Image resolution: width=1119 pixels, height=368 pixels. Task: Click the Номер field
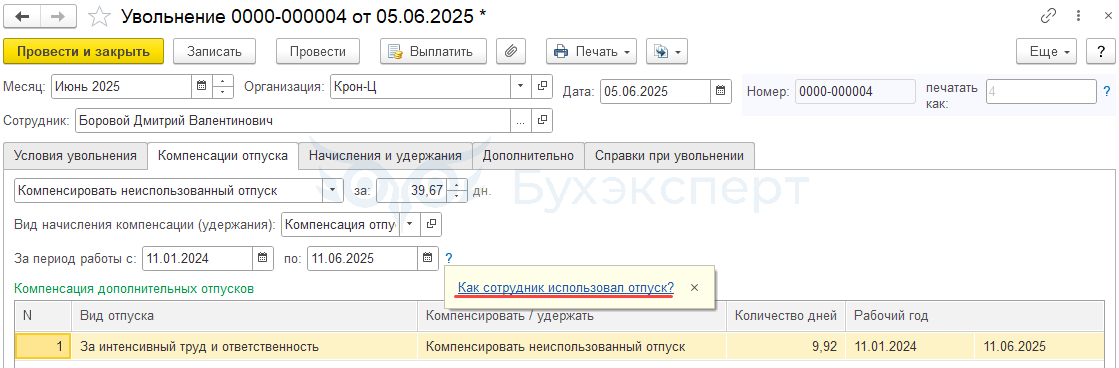pyautogui.click(x=855, y=91)
